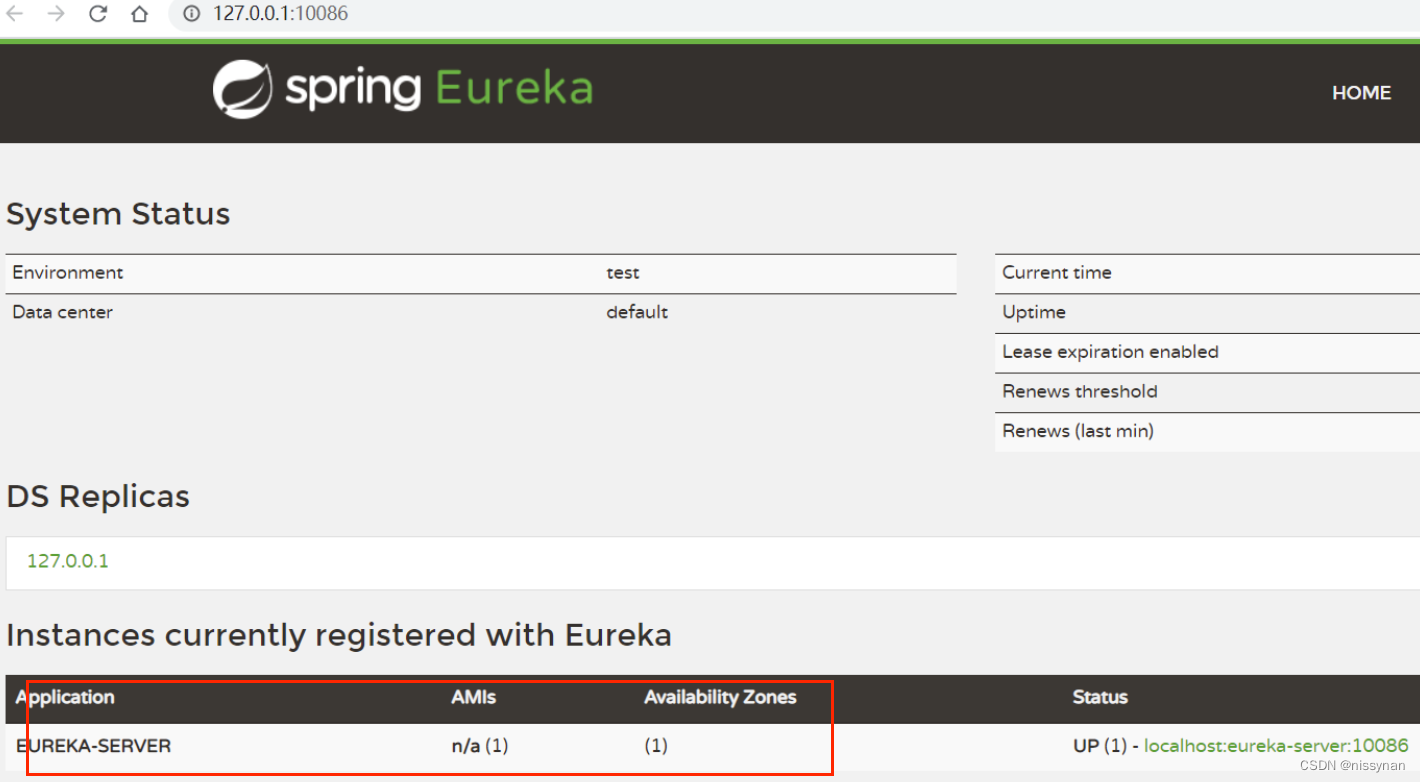Click the DS Replicas heading
This screenshot has height=782, width=1420.
[98, 497]
